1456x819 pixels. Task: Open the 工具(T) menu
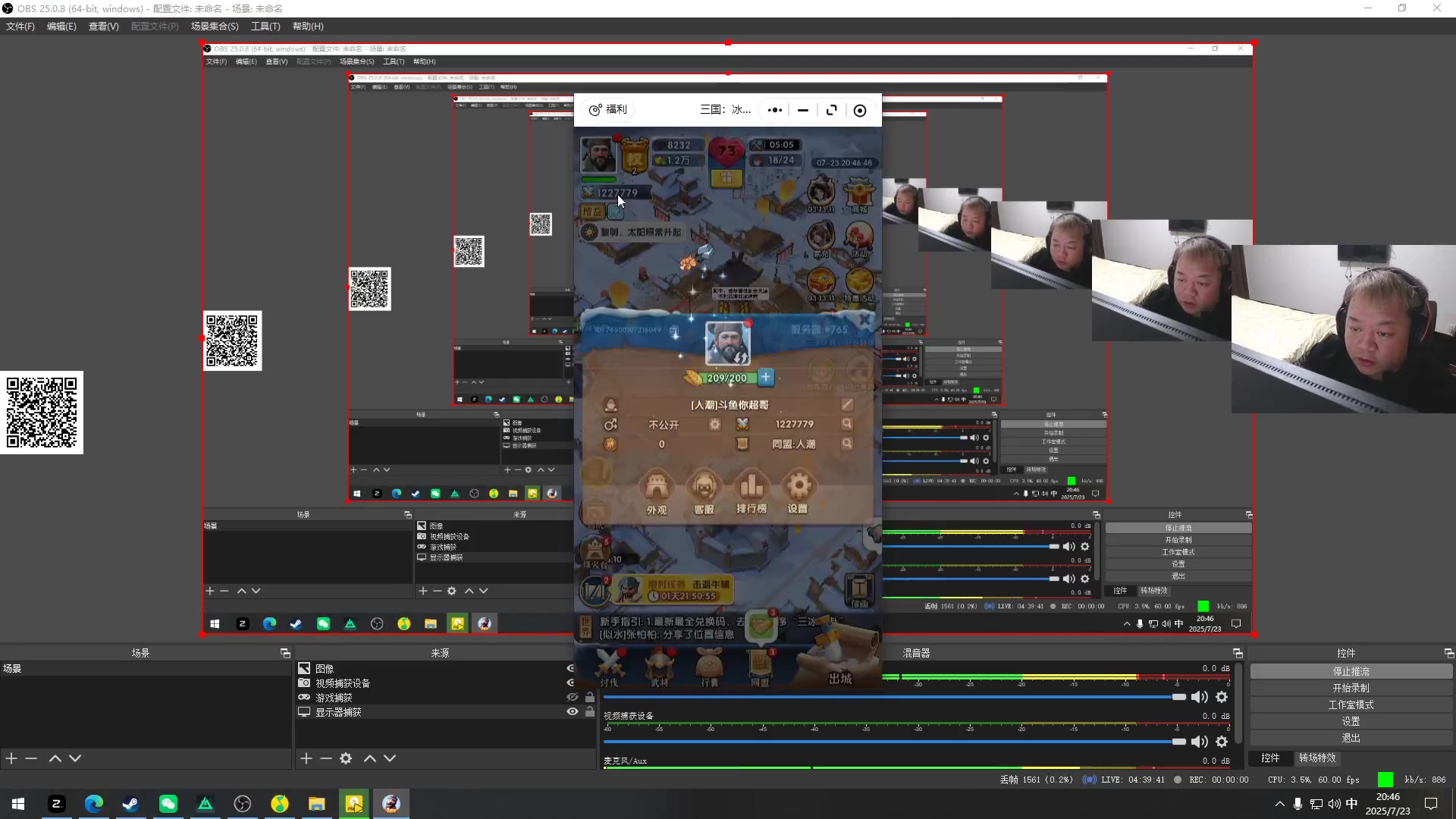(x=265, y=27)
